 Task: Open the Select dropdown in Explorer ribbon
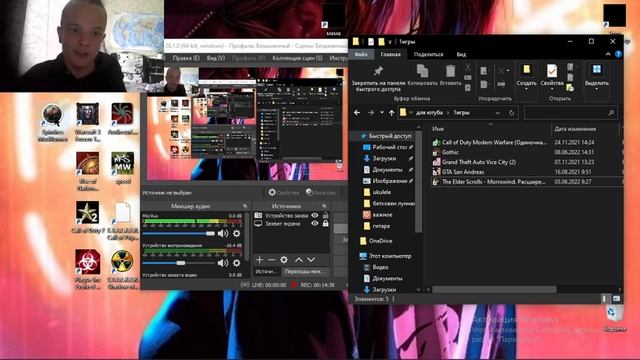[x=597, y=78]
